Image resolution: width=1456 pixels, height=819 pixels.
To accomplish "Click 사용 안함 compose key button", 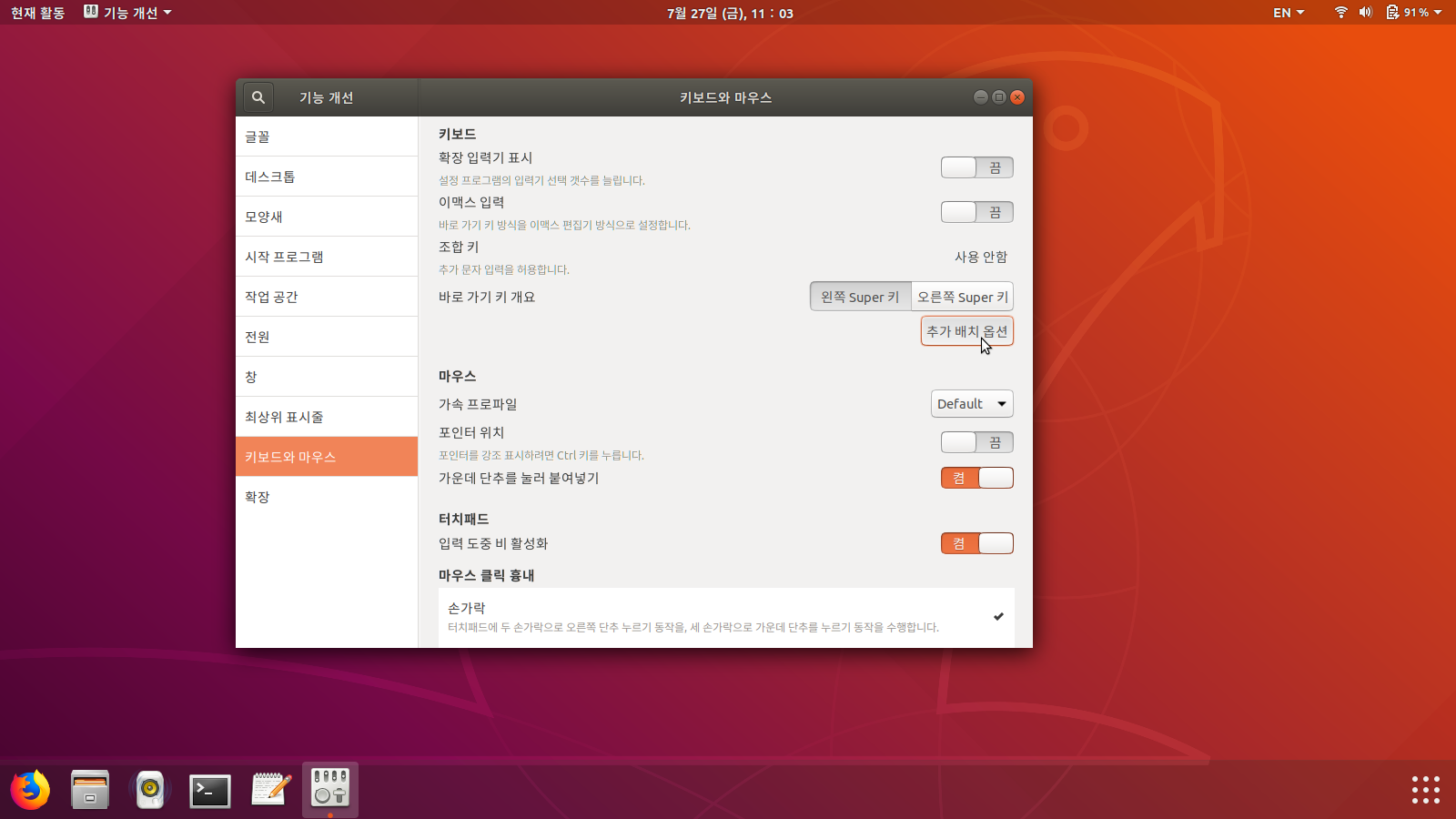I will pyautogui.click(x=981, y=257).
